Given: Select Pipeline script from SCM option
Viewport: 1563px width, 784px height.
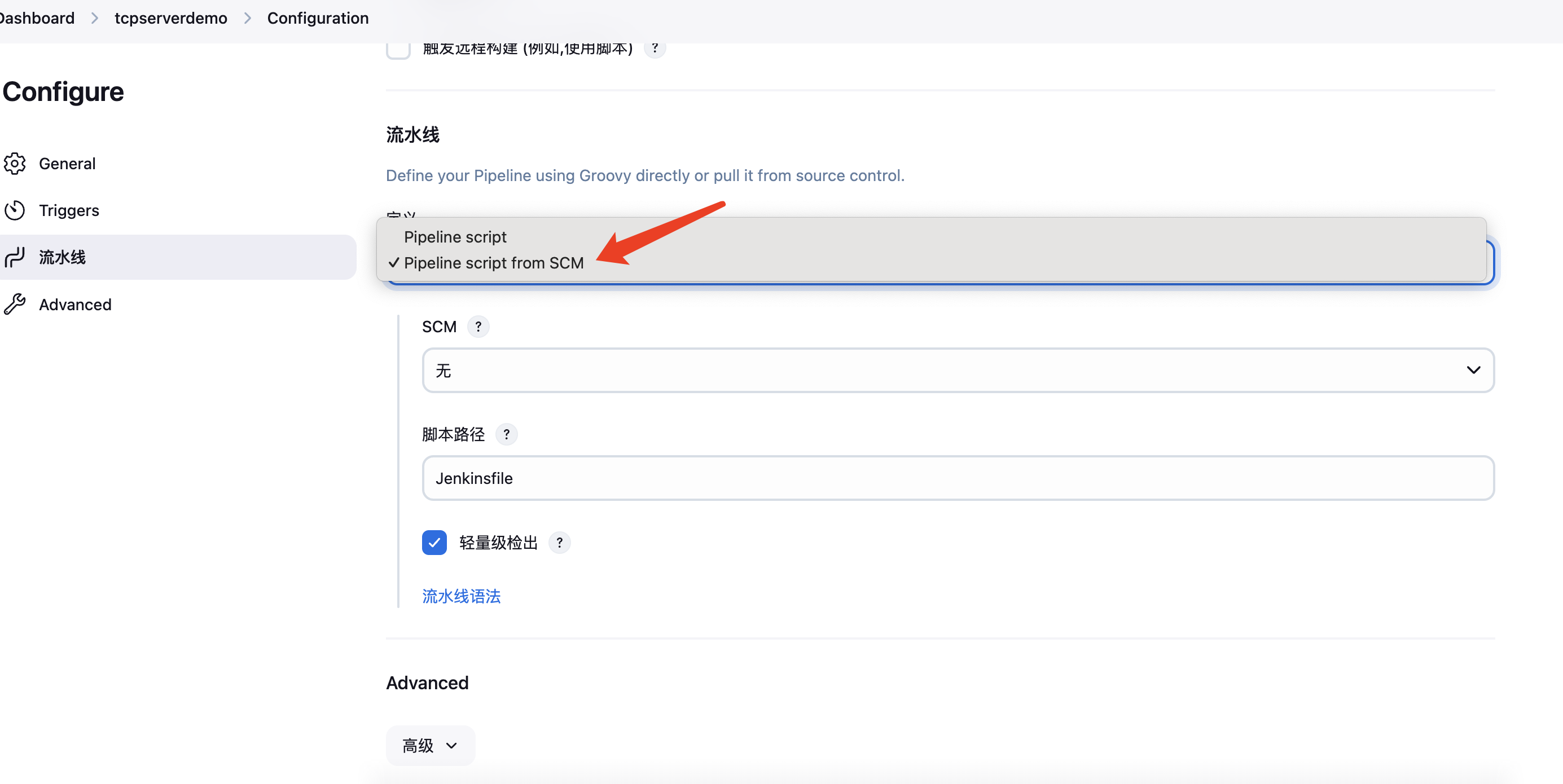Looking at the screenshot, I should click(x=493, y=263).
